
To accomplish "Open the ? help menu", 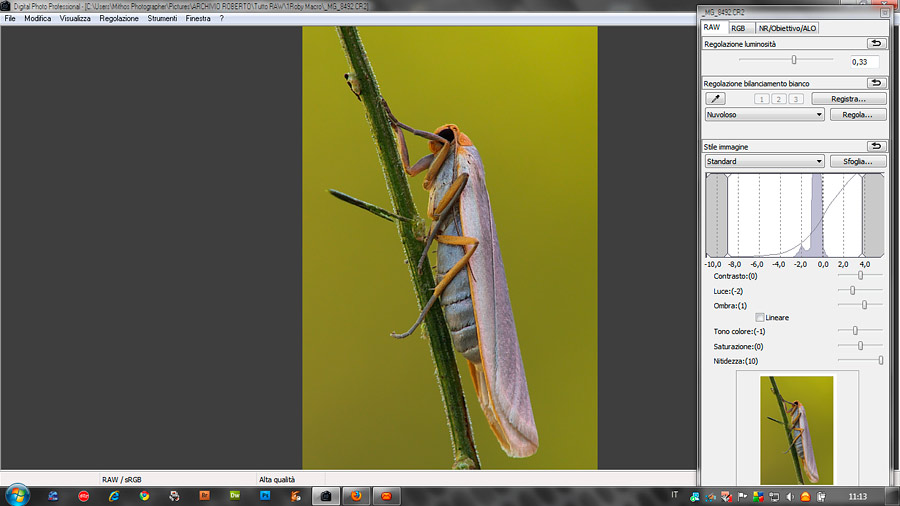I will point(222,18).
